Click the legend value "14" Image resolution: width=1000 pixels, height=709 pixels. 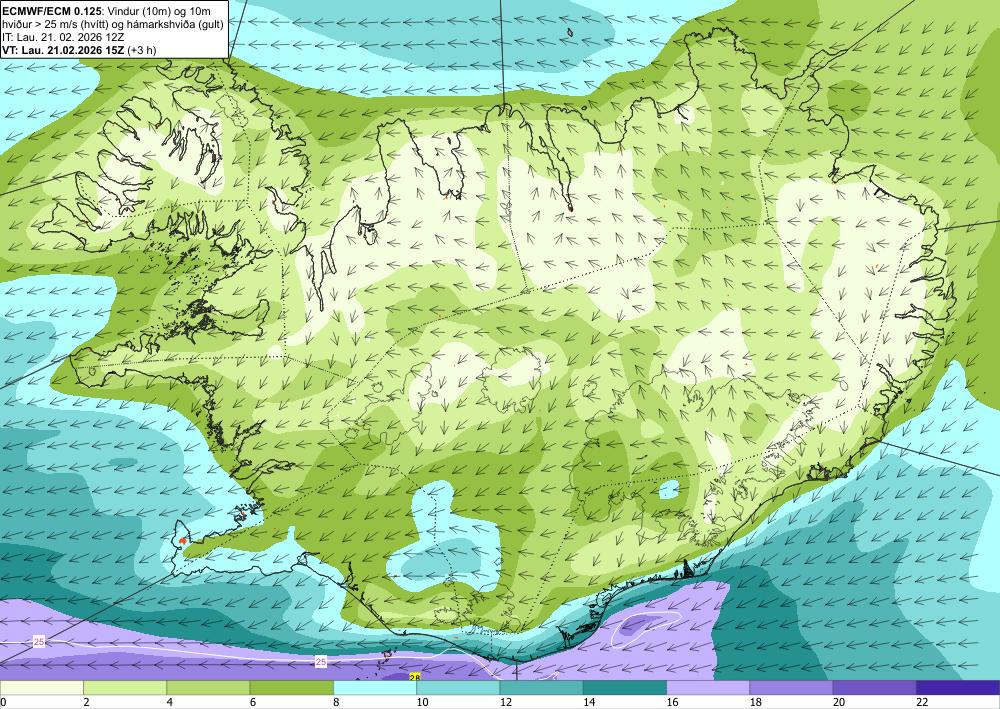pos(589,703)
